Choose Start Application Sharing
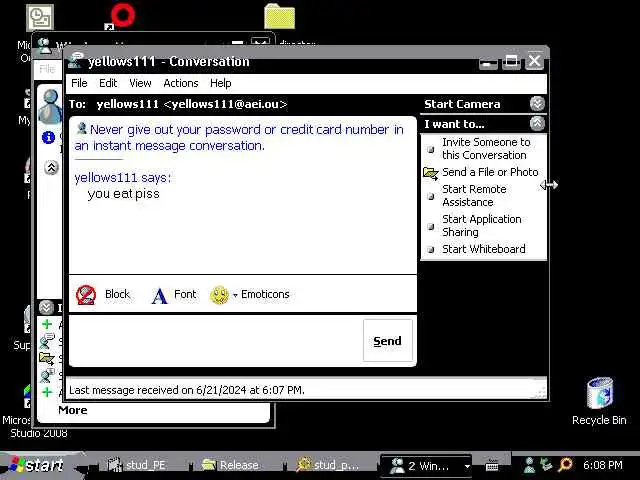The width and height of the screenshot is (640, 480). [x=482, y=225]
